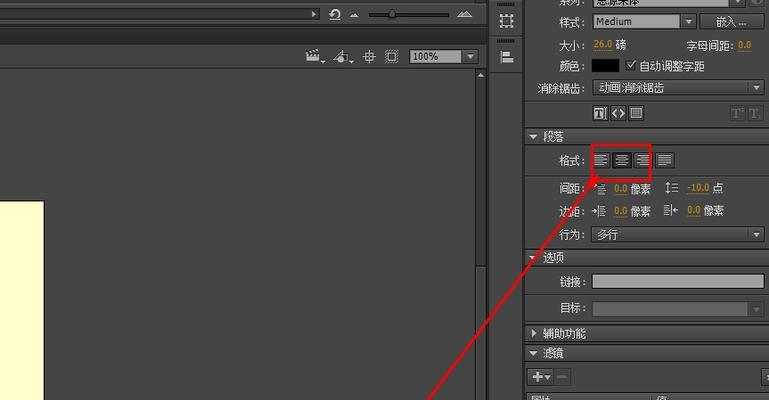Click the add filter plus button
Viewport: 769px width, 400px height.
(541, 377)
